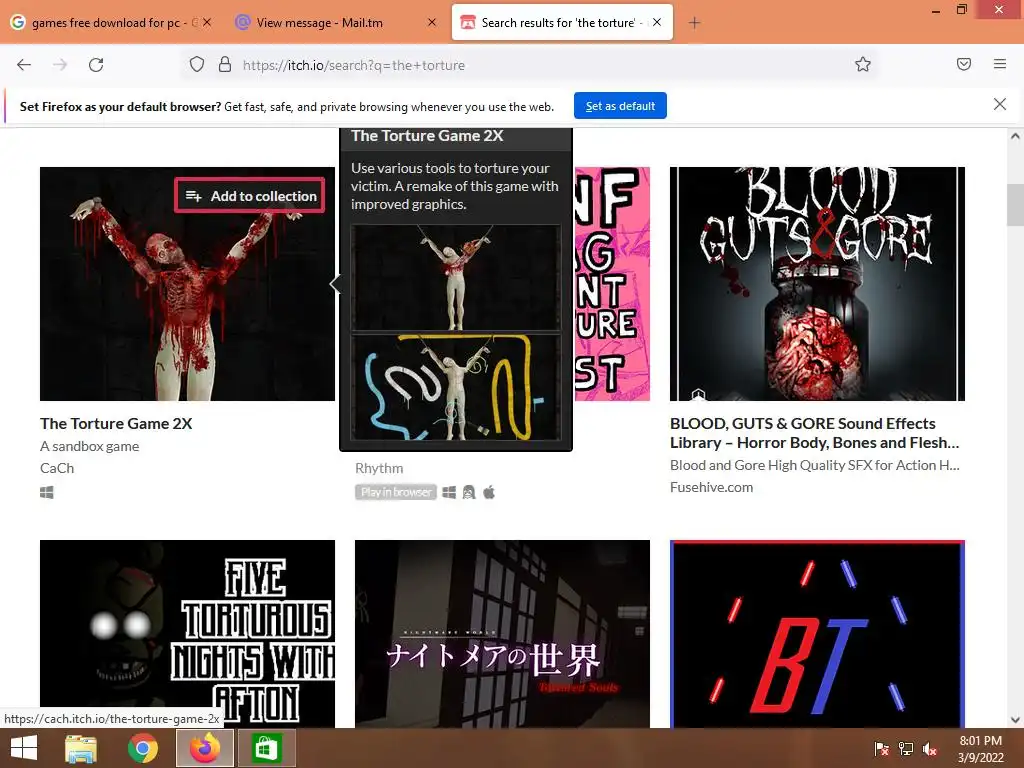
Task: Bookmark this page with the star icon
Action: (x=863, y=65)
